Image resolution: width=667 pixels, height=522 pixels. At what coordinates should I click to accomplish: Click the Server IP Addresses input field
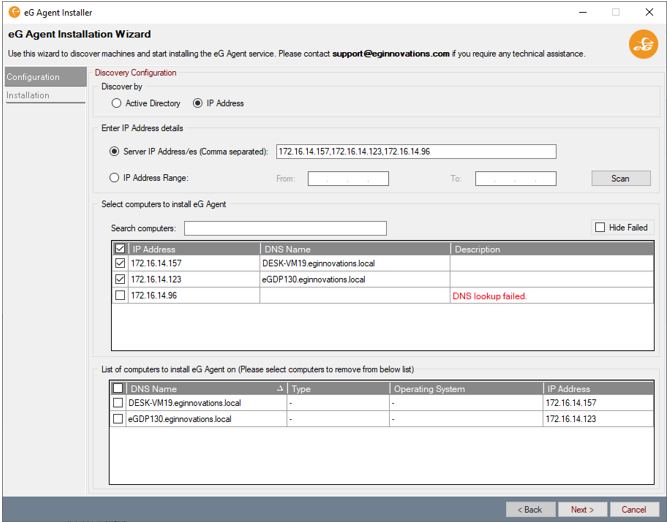tap(416, 151)
